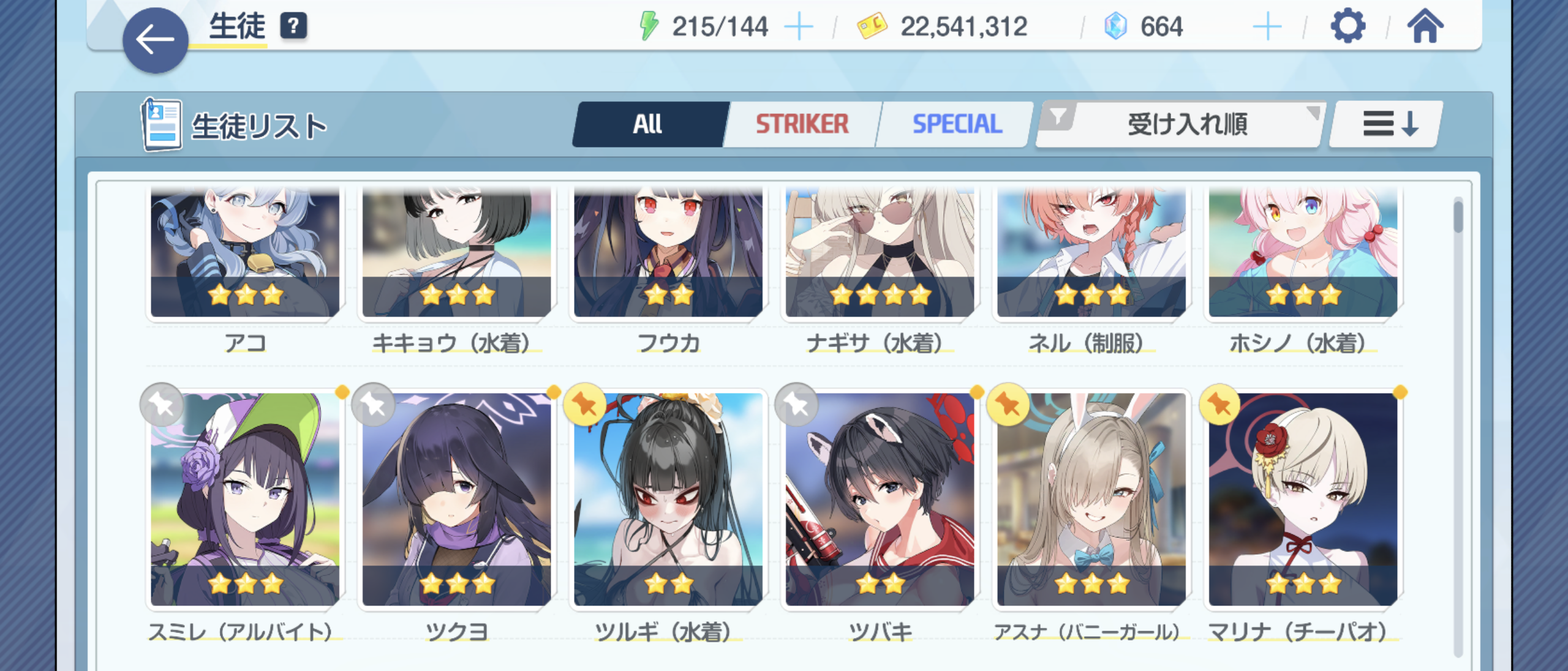This screenshot has width=1568, height=671.
Task: Toggle favorite pin on ツバキ
Action: (796, 404)
